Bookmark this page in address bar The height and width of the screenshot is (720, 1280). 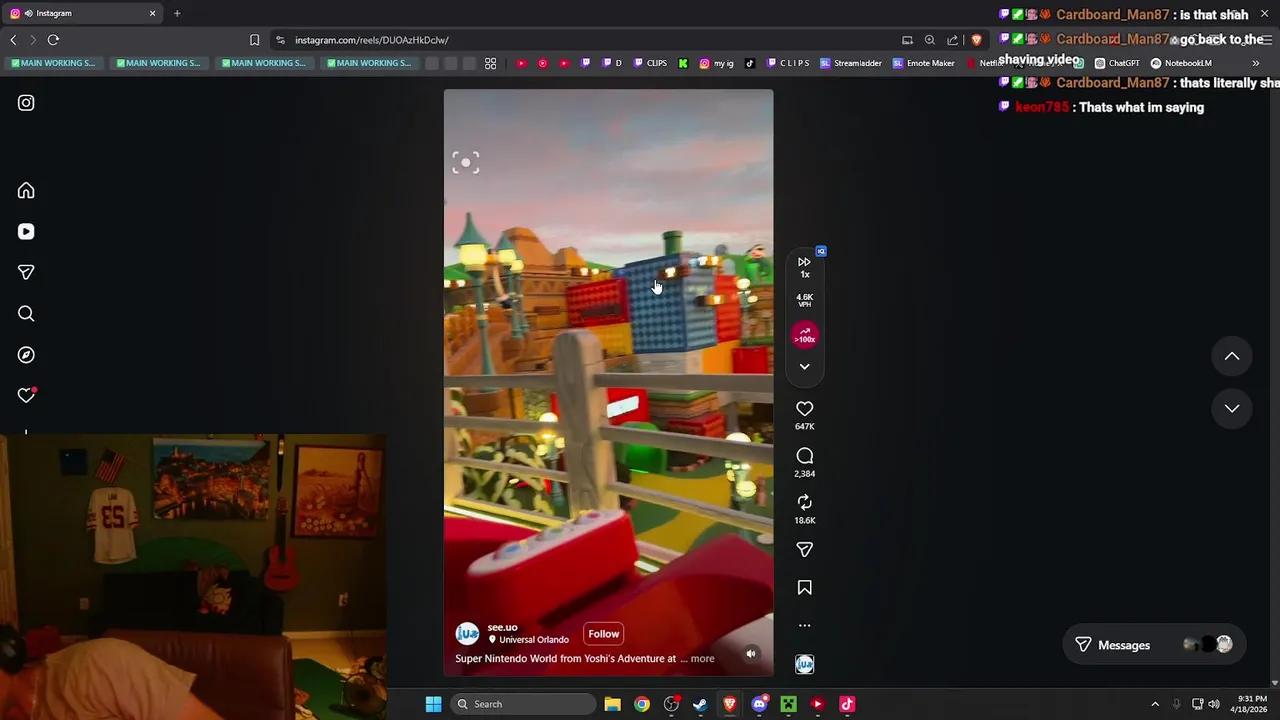(x=254, y=40)
